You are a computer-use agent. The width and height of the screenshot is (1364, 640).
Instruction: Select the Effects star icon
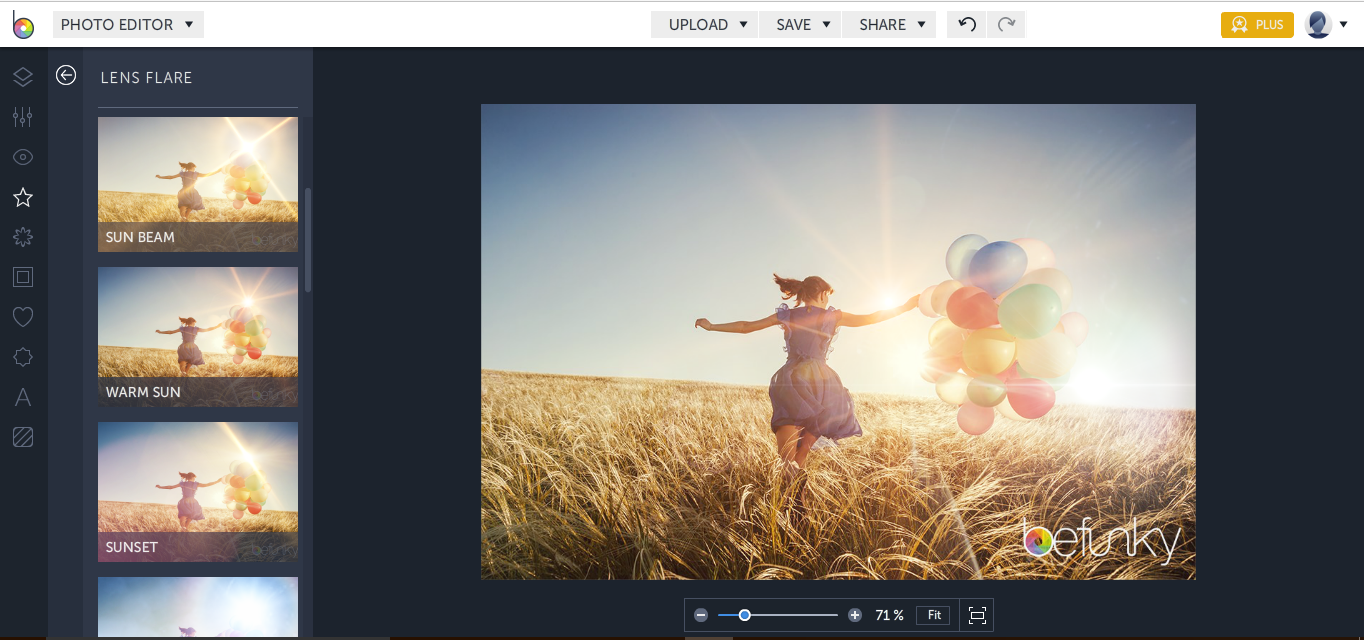pos(23,197)
